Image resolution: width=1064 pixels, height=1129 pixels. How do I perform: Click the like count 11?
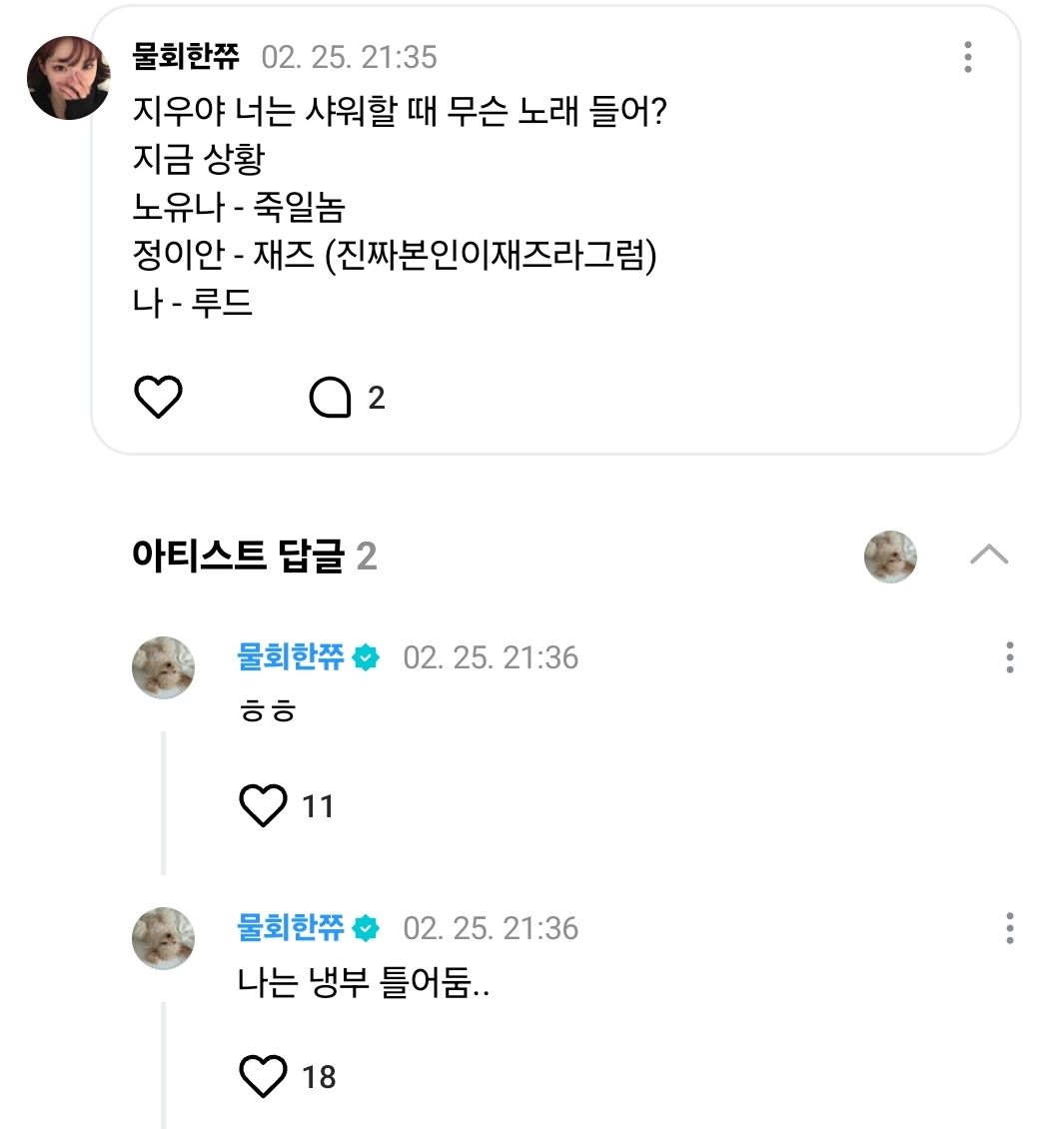(x=318, y=806)
